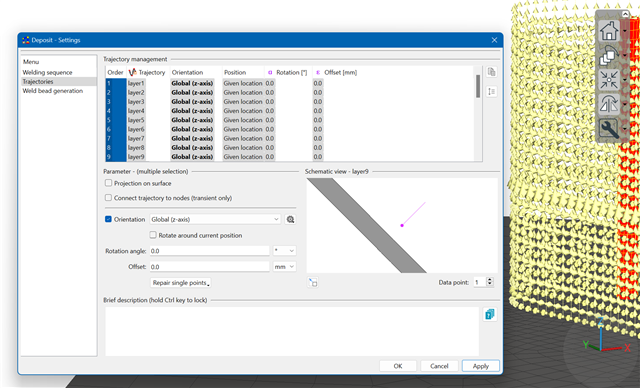Open the wrench tools icon
Image resolution: width=640 pixels, height=388 pixels.
pos(609,129)
